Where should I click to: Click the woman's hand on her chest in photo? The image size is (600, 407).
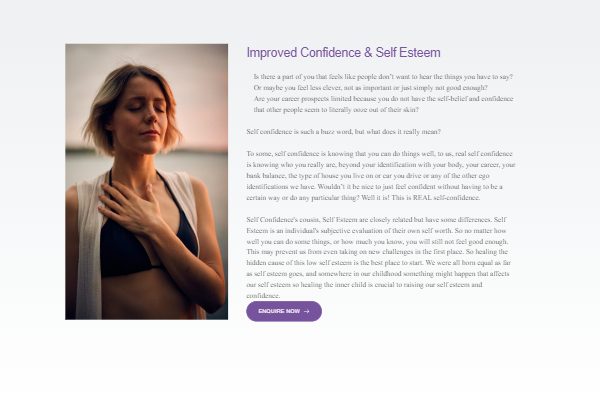132,208
